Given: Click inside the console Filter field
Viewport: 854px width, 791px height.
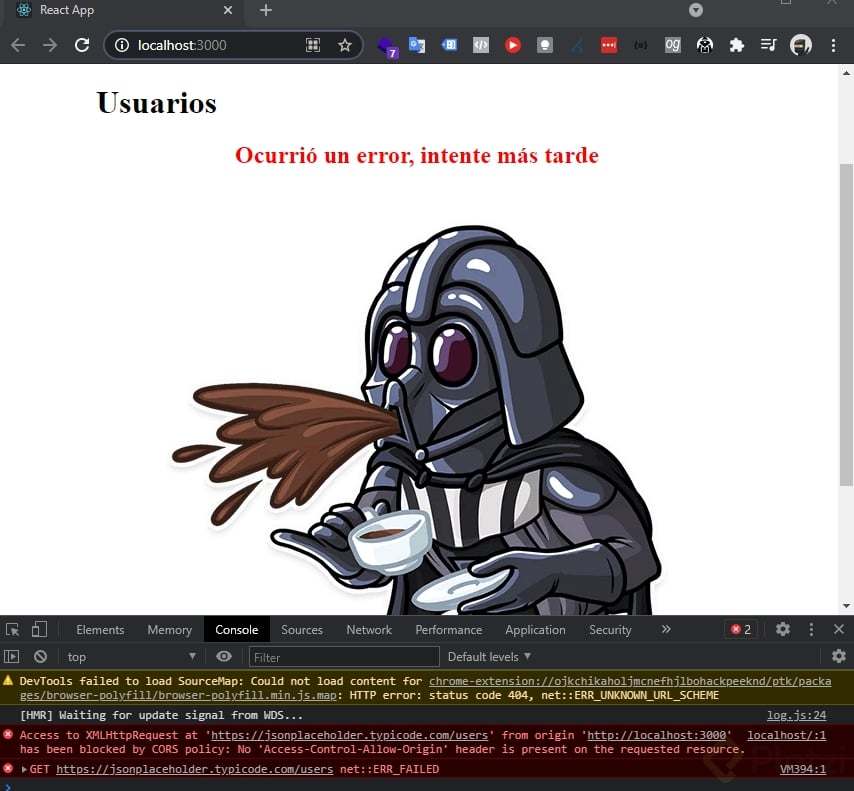Looking at the screenshot, I should 344,656.
